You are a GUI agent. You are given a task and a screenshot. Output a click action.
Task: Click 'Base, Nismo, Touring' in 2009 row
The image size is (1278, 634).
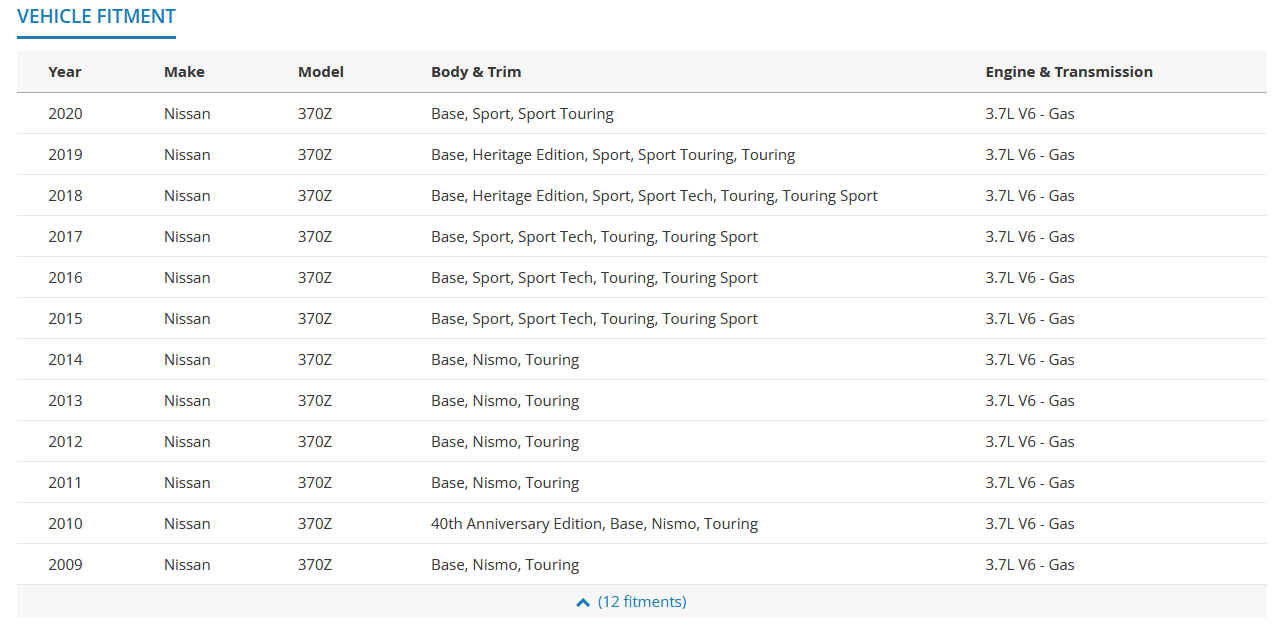pos(505,565)
